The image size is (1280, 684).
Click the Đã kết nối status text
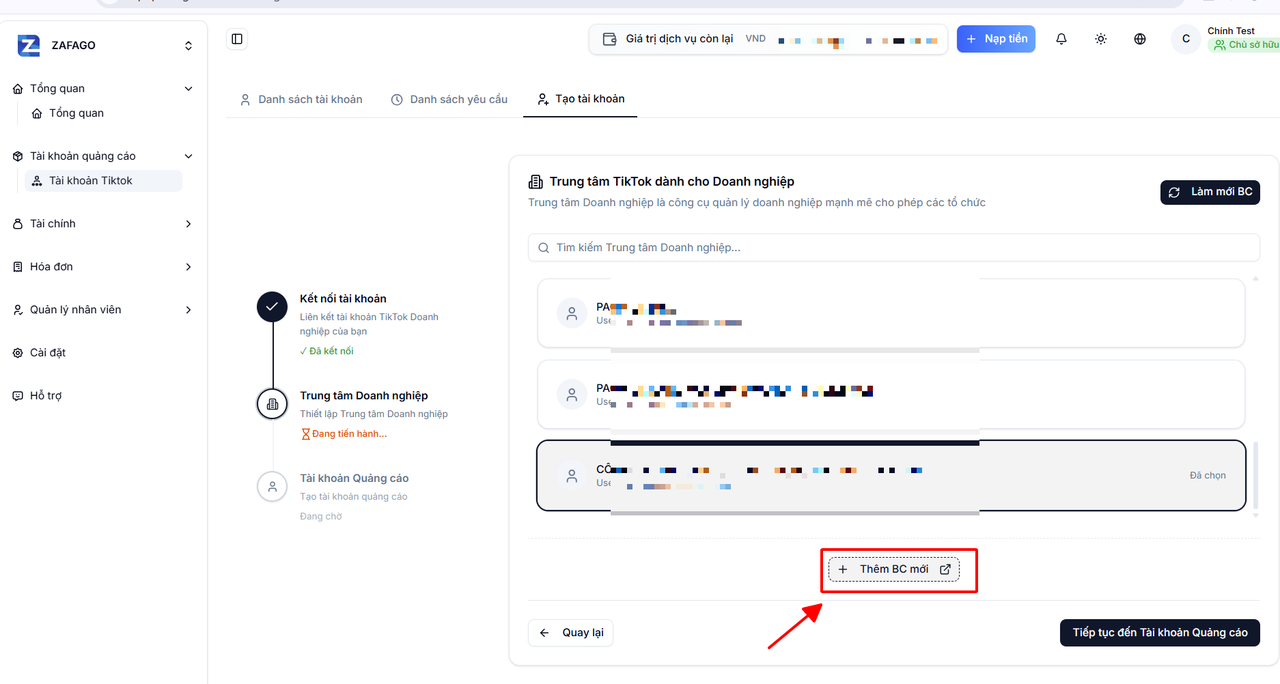[326, 351]
